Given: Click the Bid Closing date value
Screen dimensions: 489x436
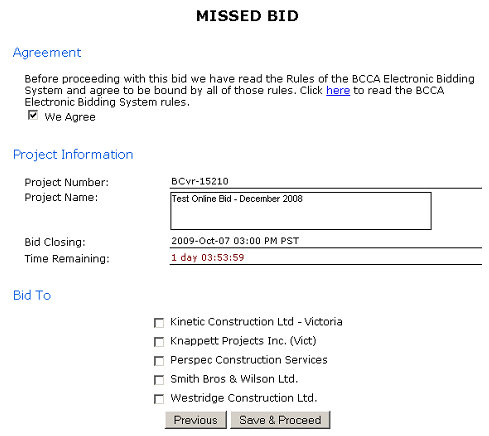Looking at the screenshot, I should click(235, 241).
